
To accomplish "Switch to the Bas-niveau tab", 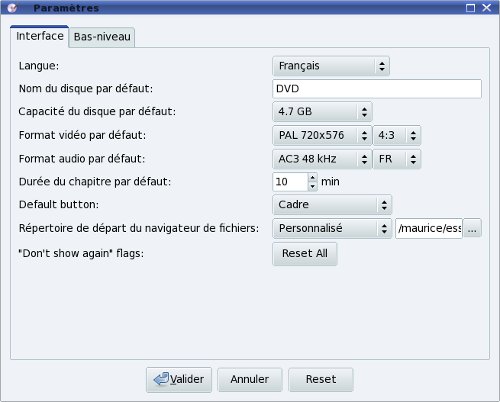I will (102, 37).
